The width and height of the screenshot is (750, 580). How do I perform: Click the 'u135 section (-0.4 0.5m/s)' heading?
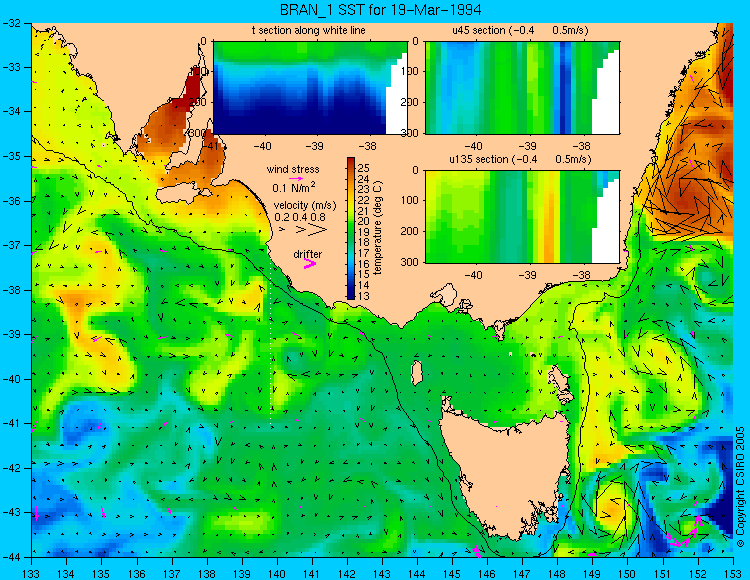pyautogui.click(x=520, y=159)
